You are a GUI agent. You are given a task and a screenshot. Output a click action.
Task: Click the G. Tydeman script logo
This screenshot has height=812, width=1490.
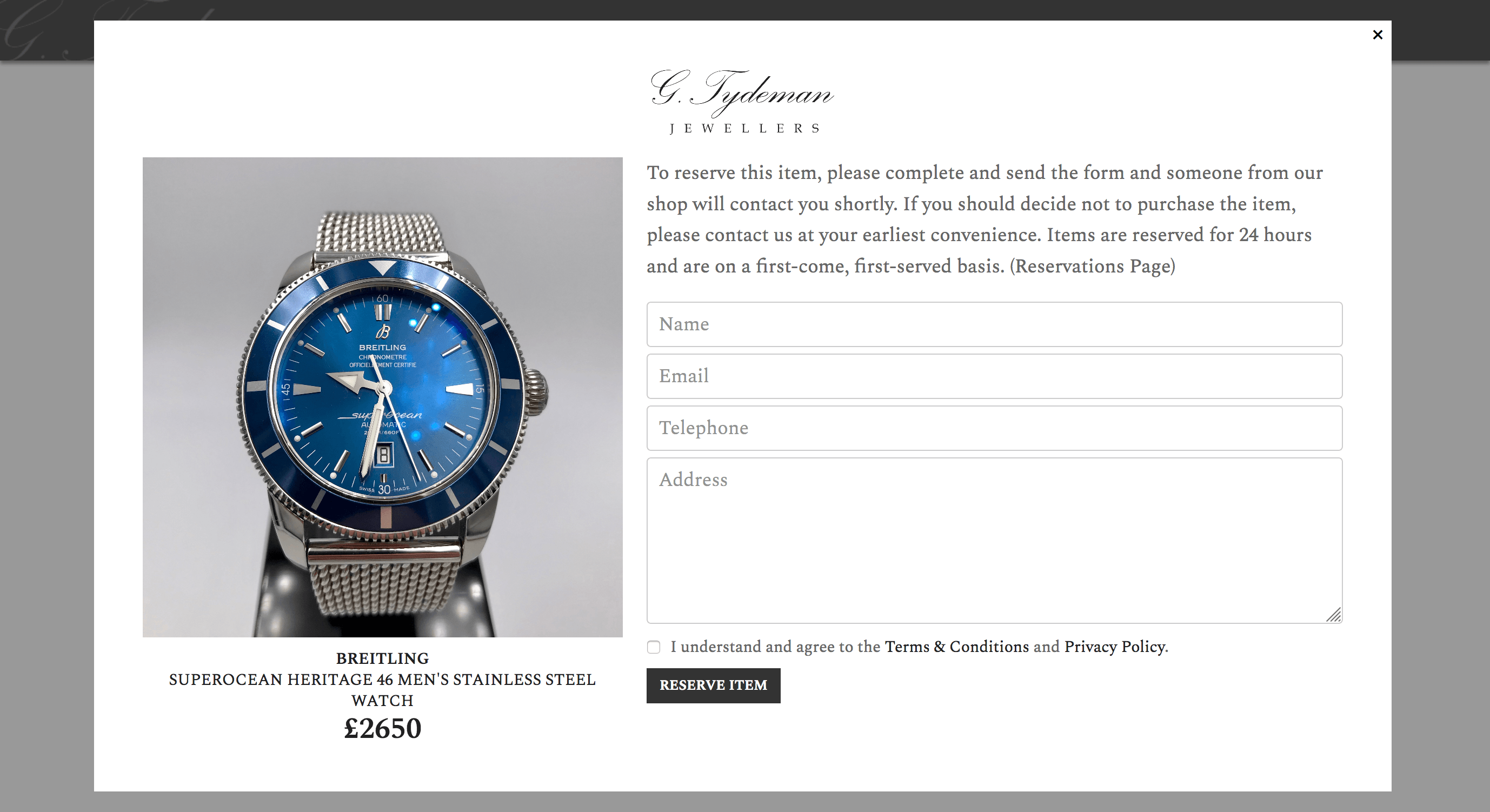742,92
